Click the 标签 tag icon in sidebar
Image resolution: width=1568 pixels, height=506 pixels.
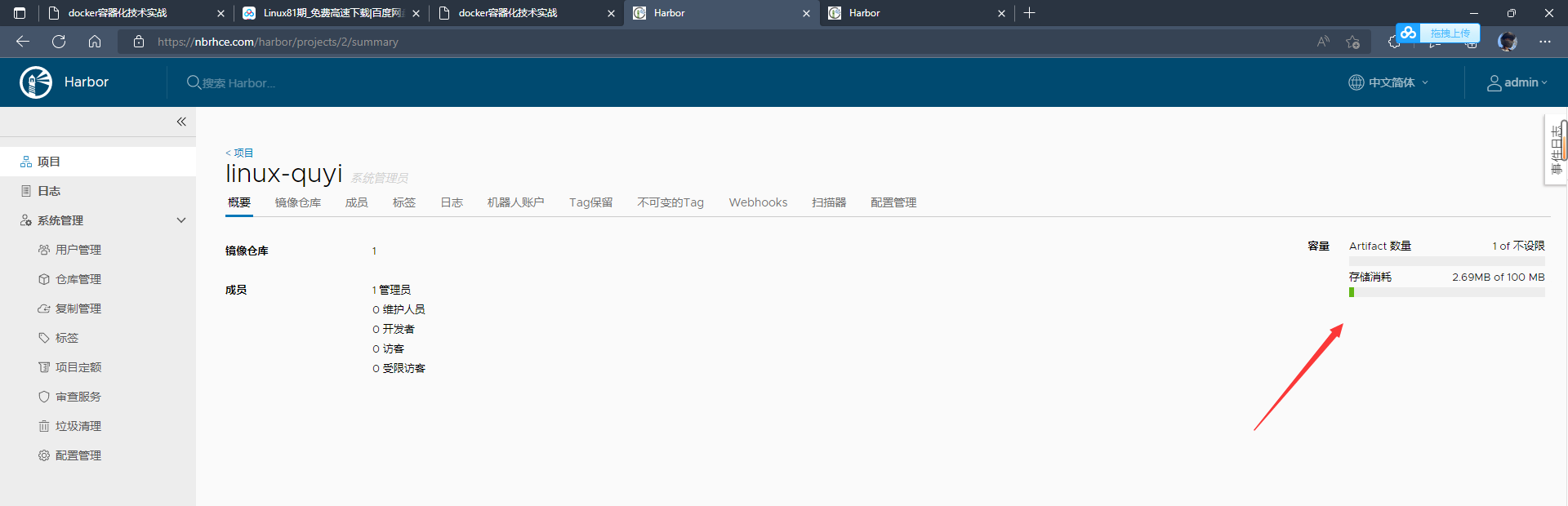44,338
